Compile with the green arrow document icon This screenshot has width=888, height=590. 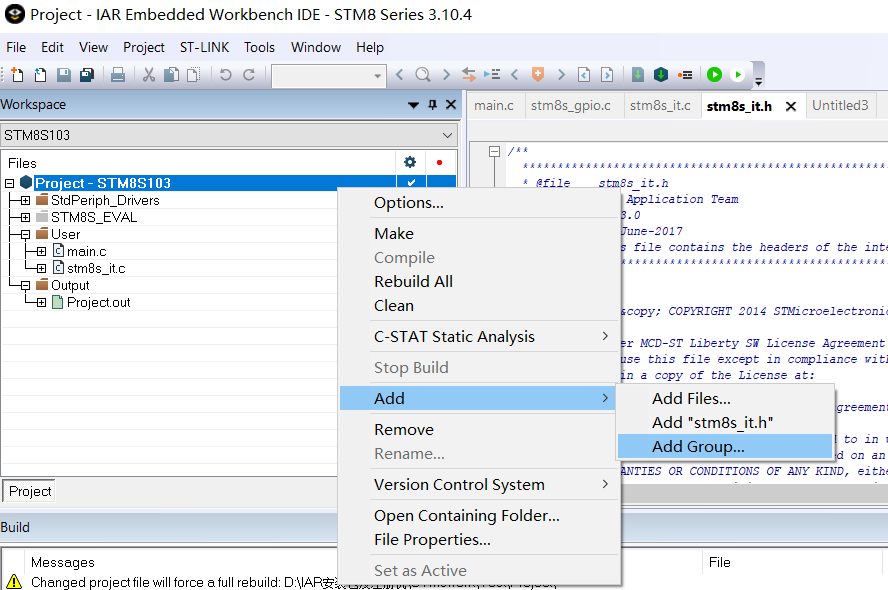click(638, 75)
